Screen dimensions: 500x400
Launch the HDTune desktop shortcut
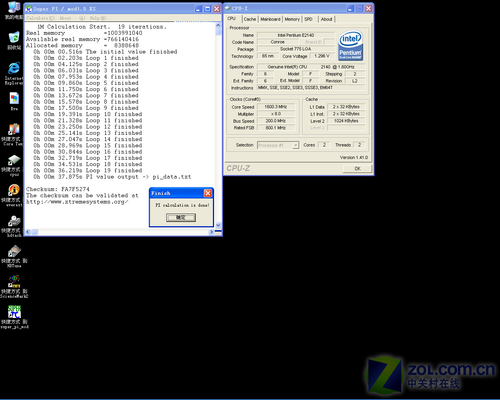tap(14, 256)
